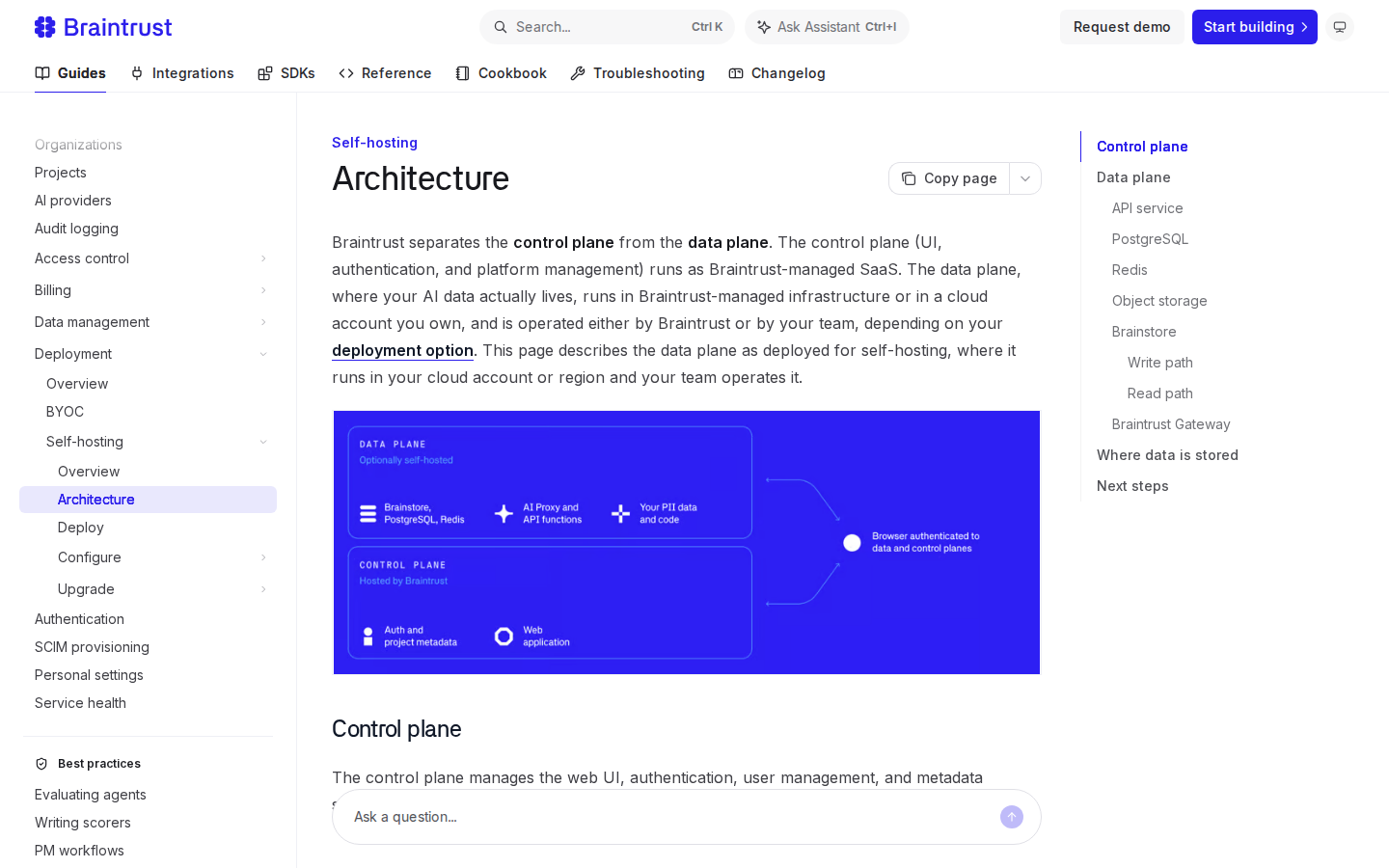Open the BYOC sidebar page
The width and height of the screenshot is (1389, 868).
pyautogui.click(x=65, y=412)
